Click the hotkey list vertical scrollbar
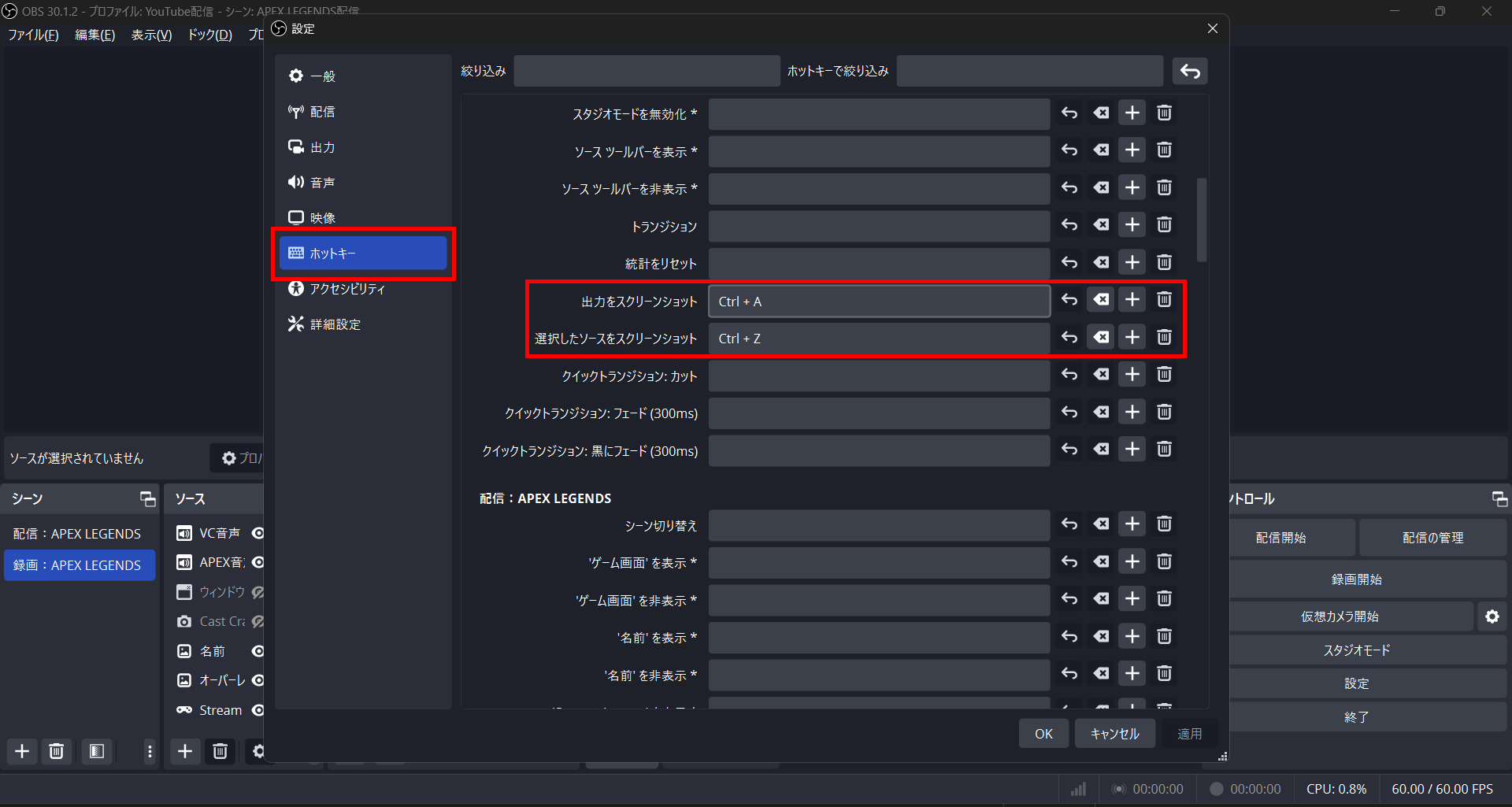1512x807 pixels. 1202,220
